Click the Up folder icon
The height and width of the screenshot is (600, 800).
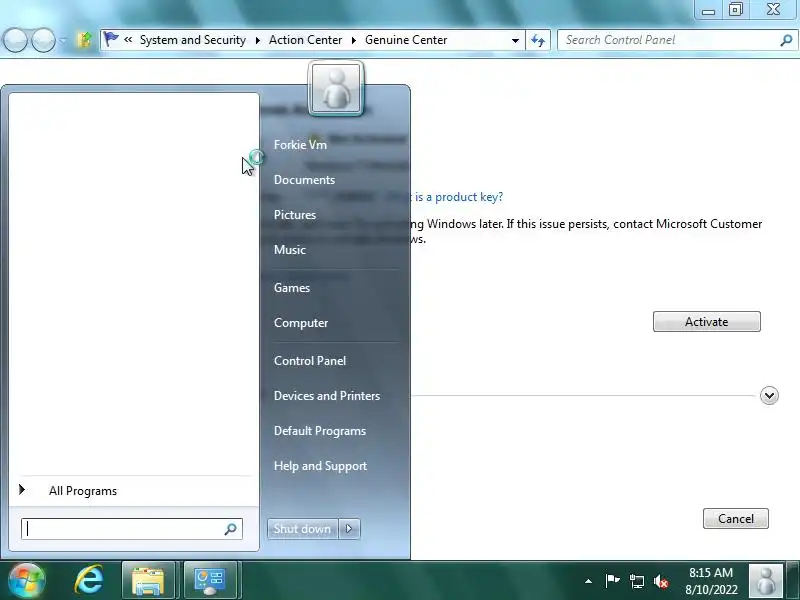click(85, 39)
